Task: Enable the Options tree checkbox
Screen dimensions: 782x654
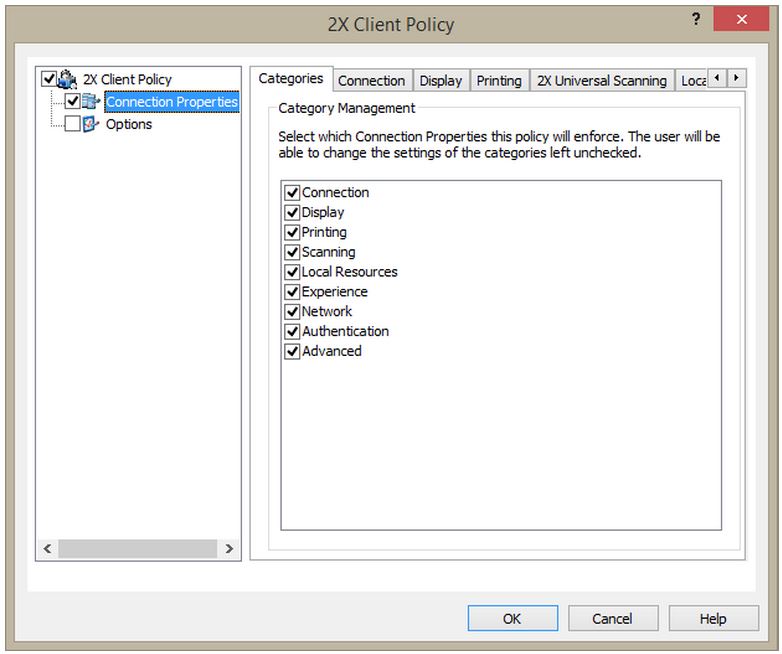Action: coord(72,124)
